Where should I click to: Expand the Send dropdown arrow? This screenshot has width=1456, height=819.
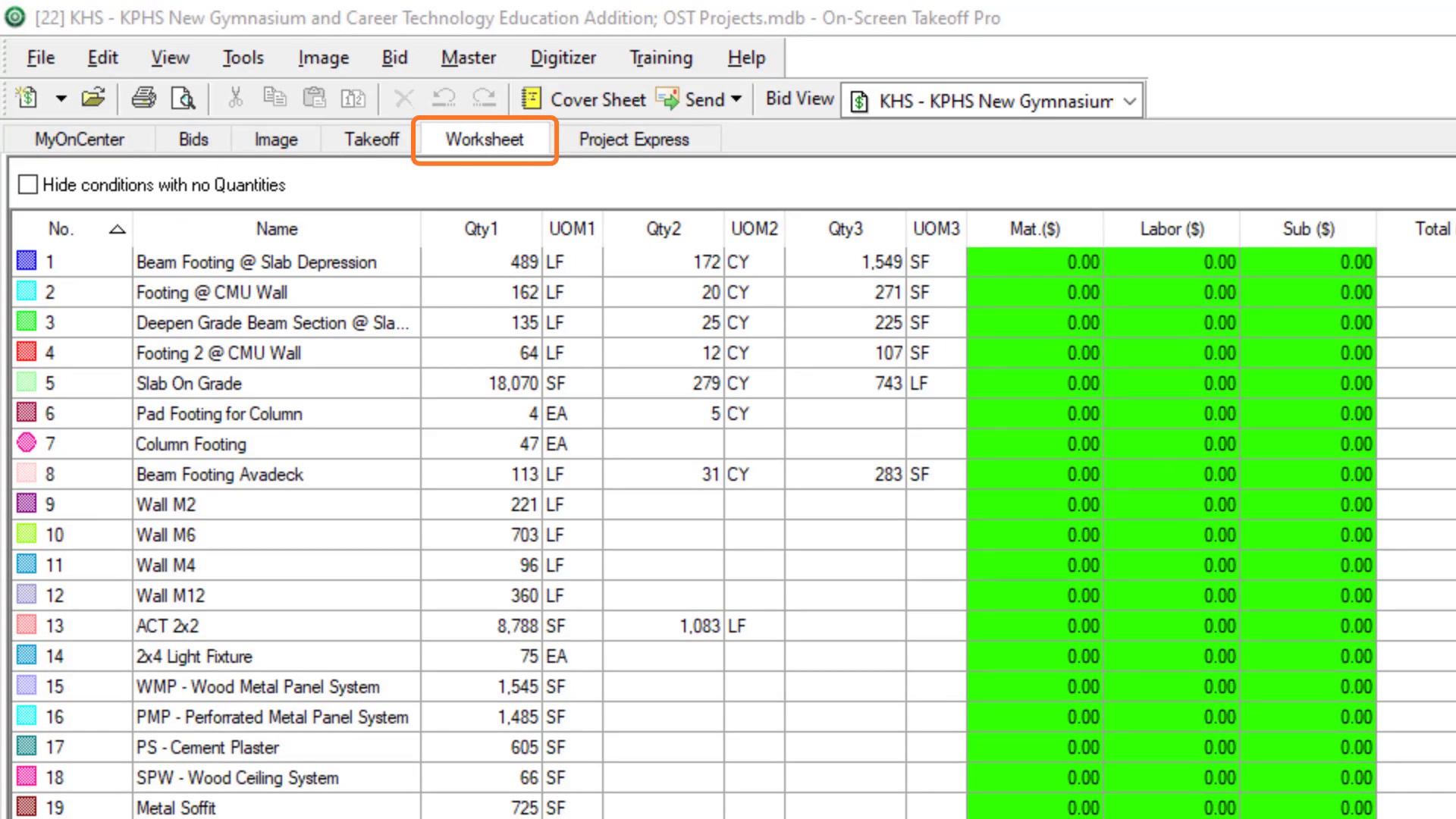736,99
